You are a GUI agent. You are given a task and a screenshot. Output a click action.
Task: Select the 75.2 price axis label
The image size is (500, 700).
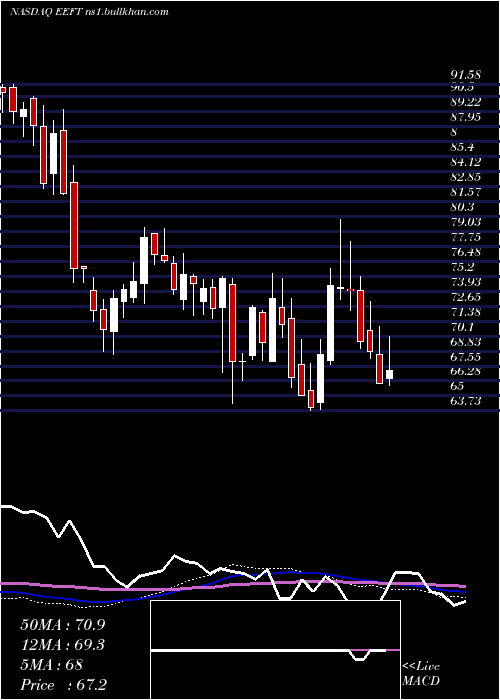click(x=462, y=267)
